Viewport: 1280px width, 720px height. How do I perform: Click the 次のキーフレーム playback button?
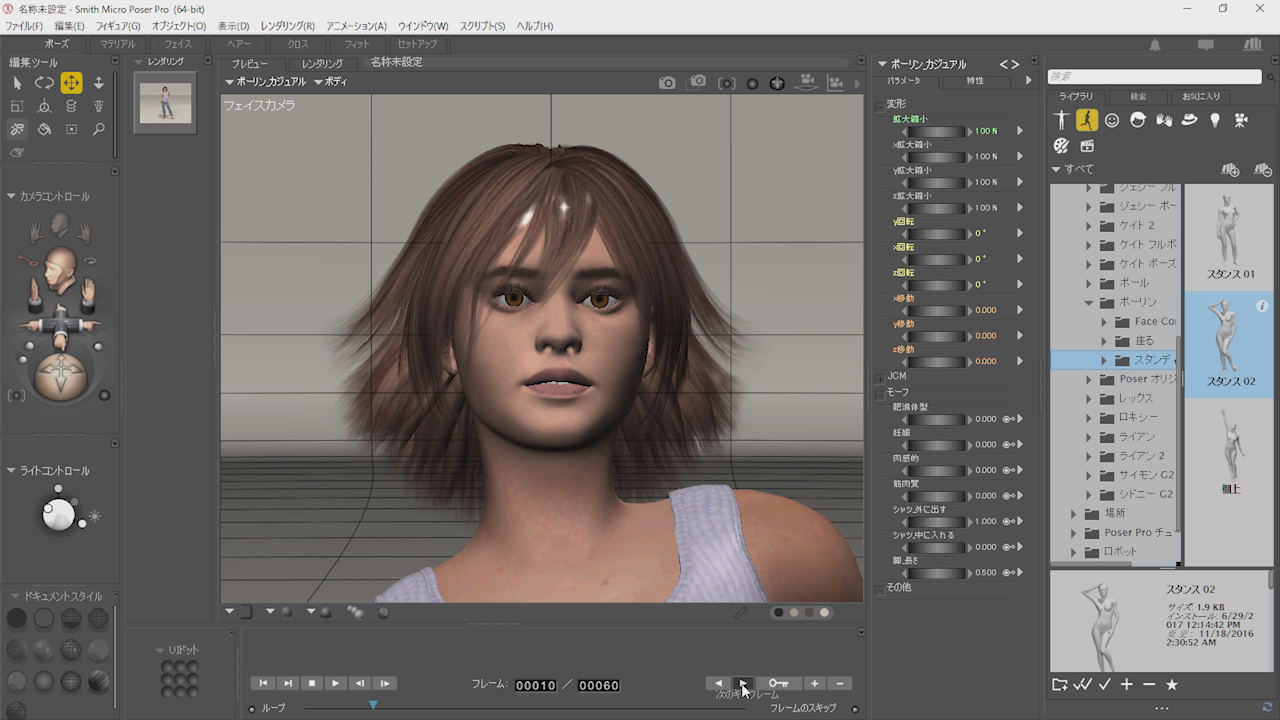(x=743, y=684)
